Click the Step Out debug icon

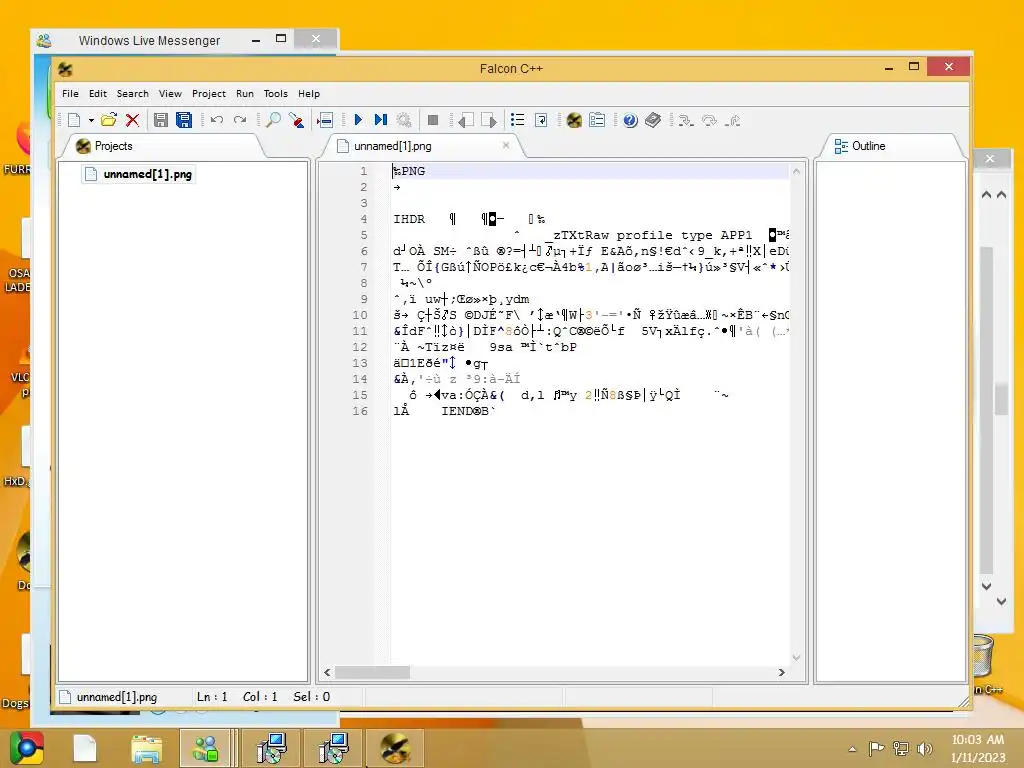point(733,120)
